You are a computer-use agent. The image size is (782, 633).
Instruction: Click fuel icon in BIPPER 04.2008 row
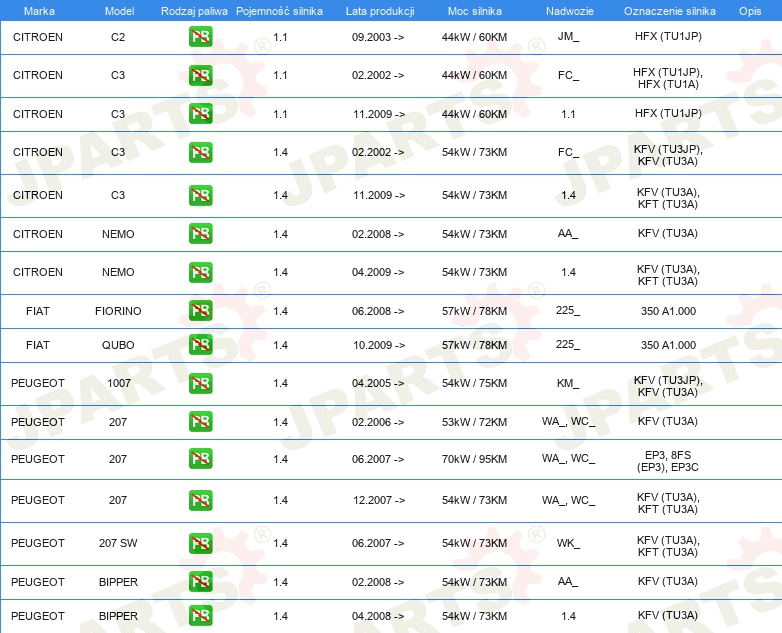(x=200, y=615)
